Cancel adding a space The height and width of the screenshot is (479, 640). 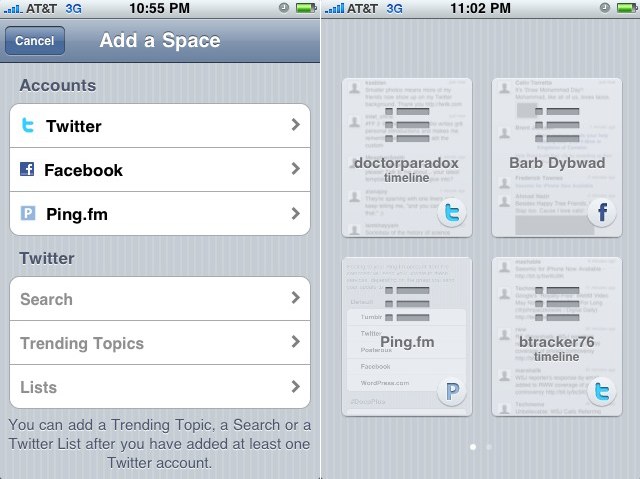(35, 40)
